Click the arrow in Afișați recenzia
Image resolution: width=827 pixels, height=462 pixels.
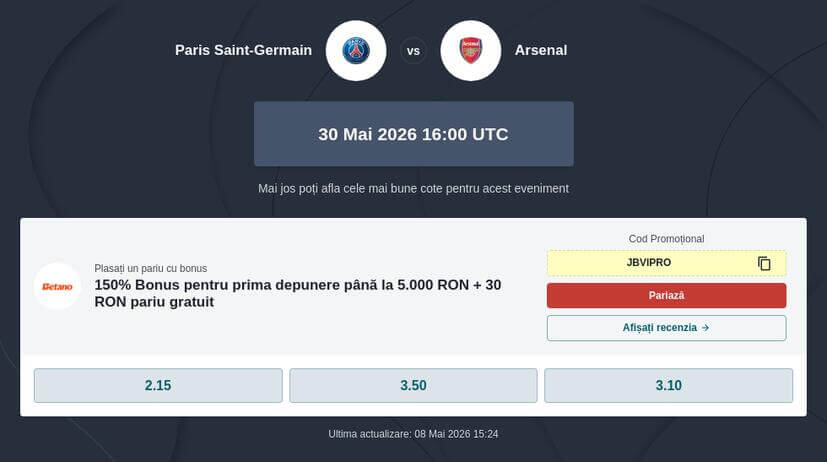click(x=705, y=328)
